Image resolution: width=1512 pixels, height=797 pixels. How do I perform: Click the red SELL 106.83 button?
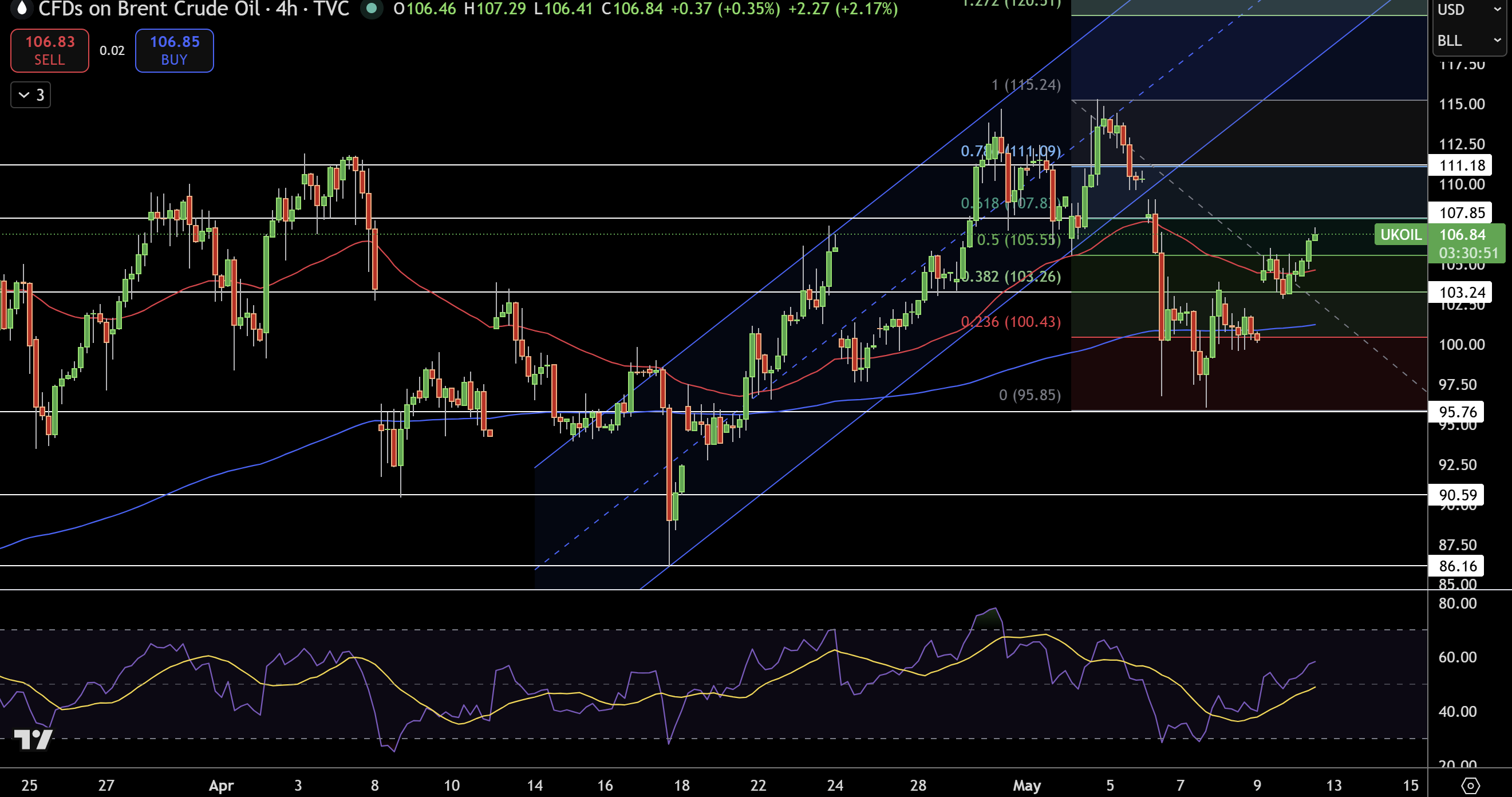point(50,50)
